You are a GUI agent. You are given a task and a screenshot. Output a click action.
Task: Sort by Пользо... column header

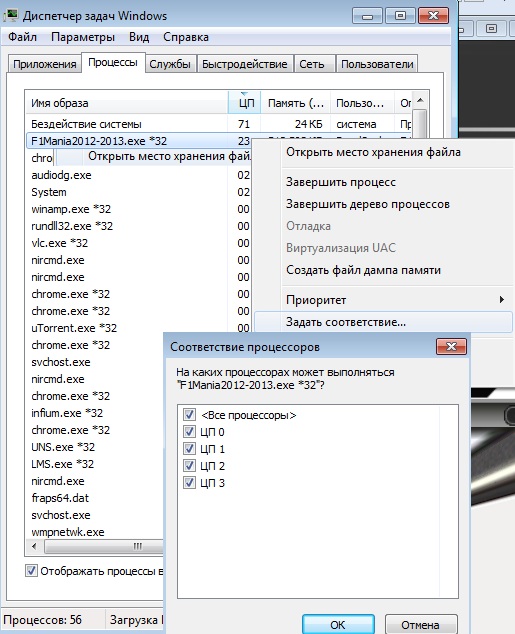click(x=362, y=103)
